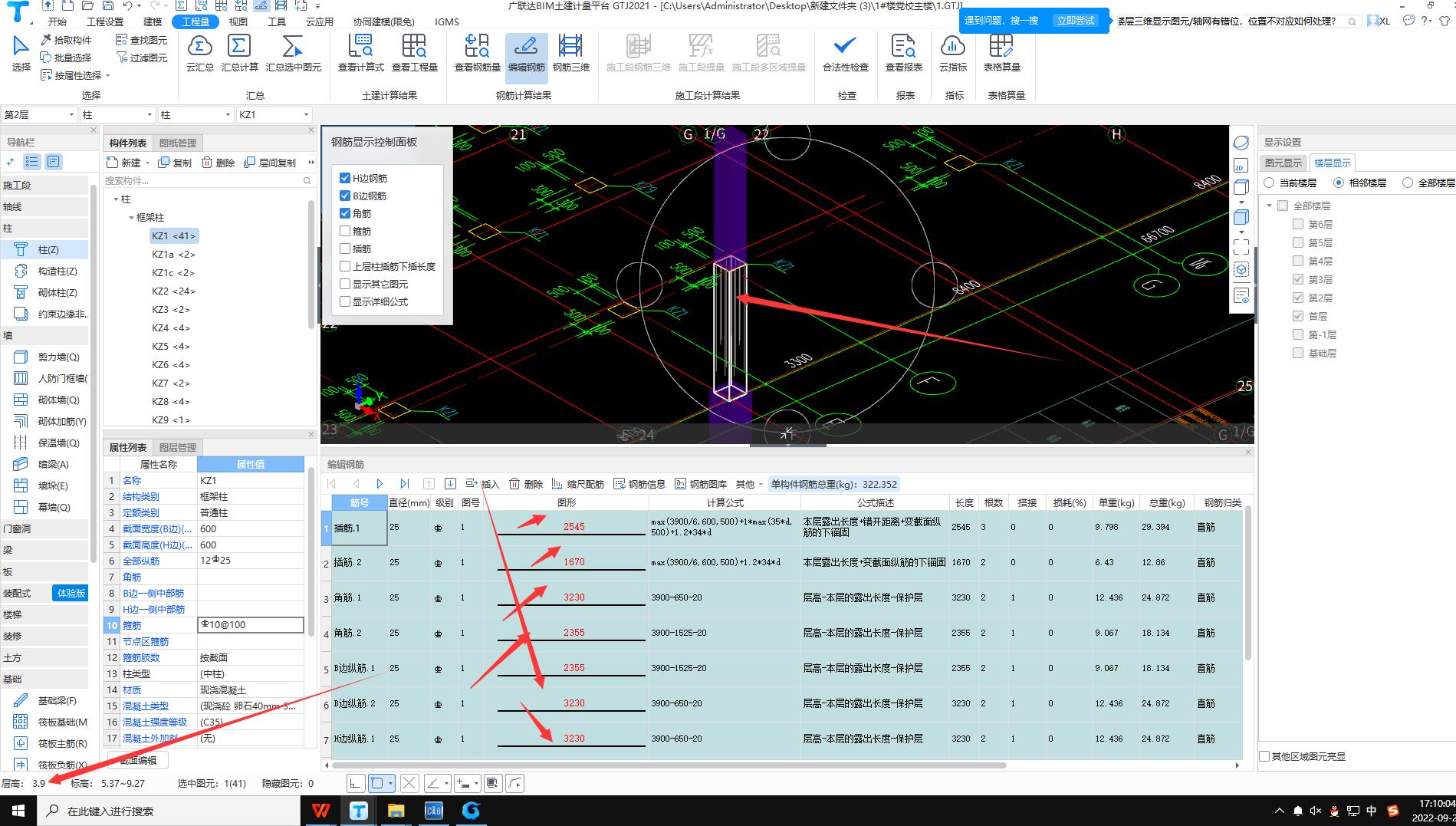Open 查看计算式 tool
The height and width of the screenshot is (826, 1456).
[360, 53]
